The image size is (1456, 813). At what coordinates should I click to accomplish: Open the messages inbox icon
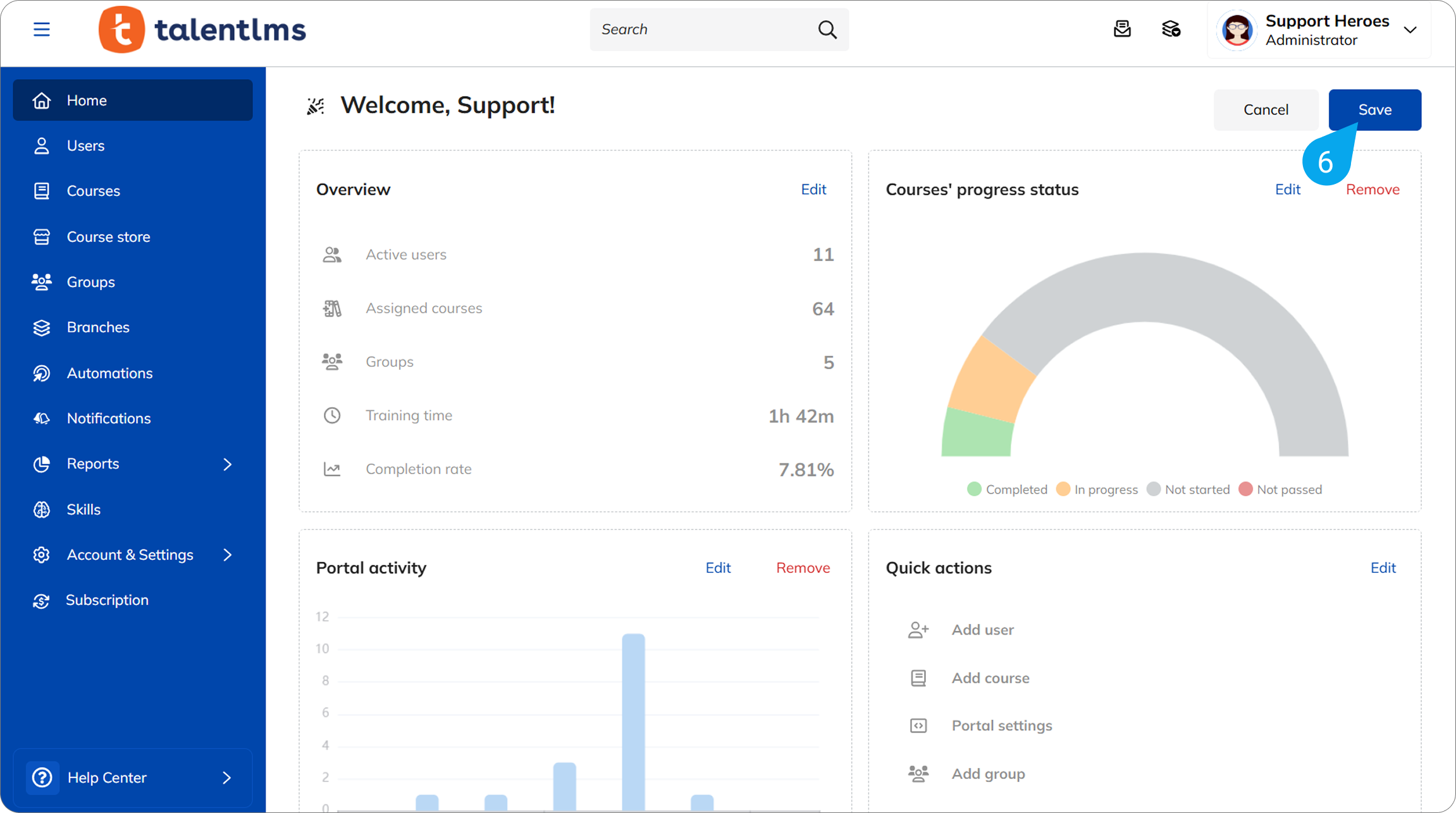(1122, 29)
